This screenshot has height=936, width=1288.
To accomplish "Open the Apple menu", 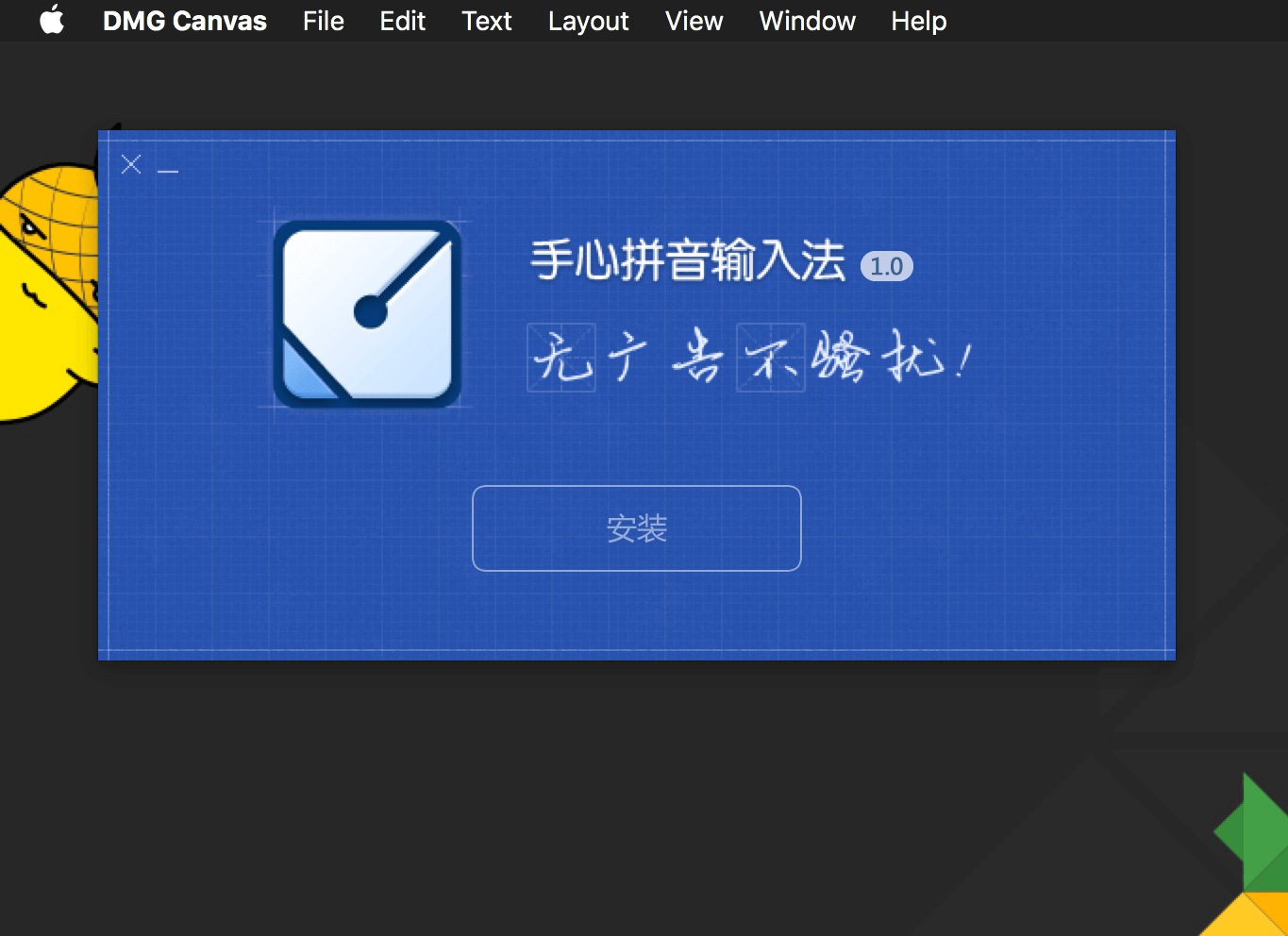I will (53, 20).
